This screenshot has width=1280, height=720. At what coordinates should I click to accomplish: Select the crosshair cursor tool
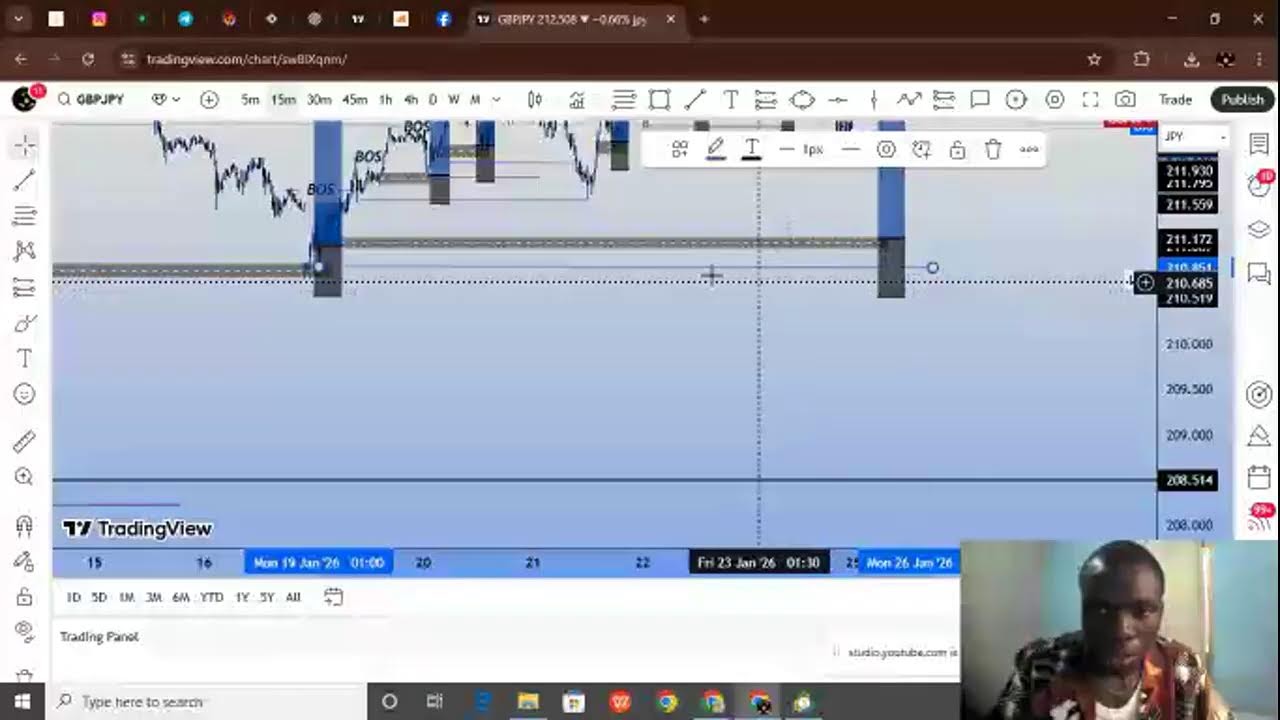pos(25,146)
